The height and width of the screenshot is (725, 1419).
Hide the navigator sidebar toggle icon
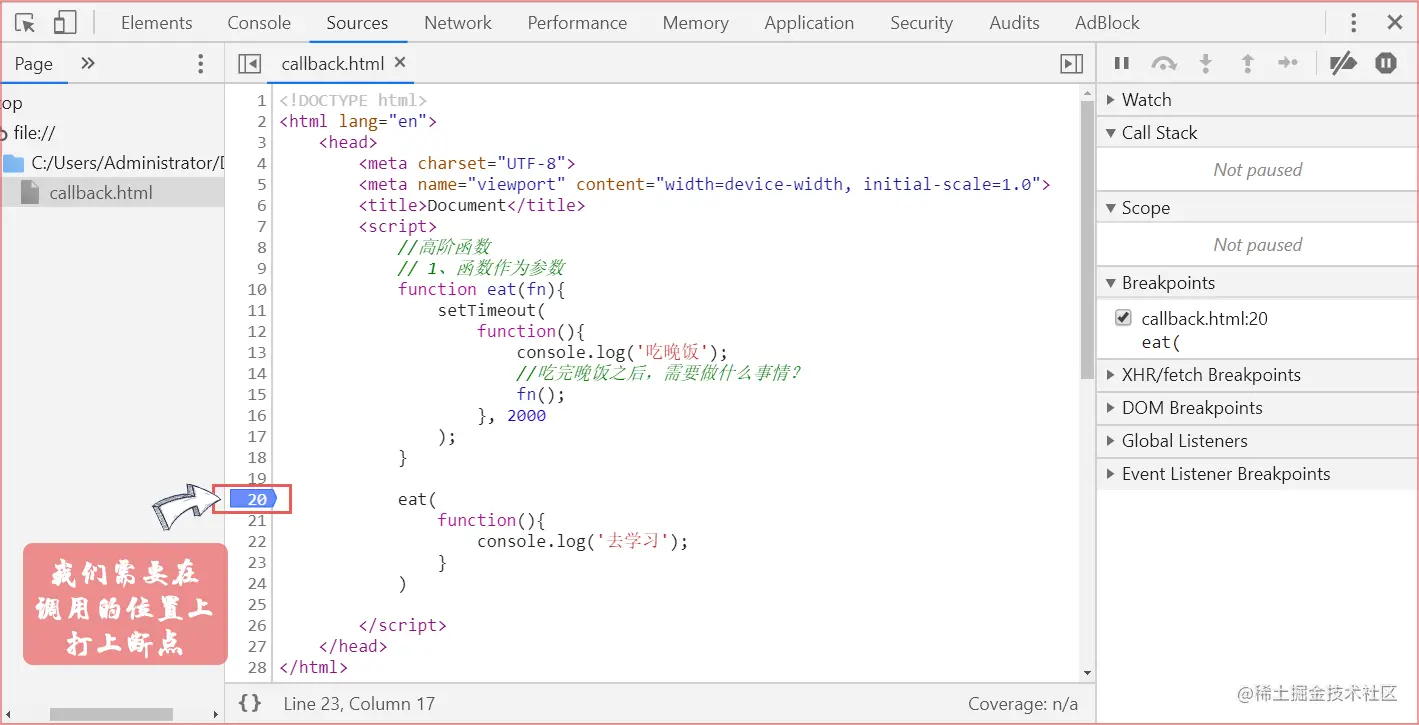pos(249,64)
